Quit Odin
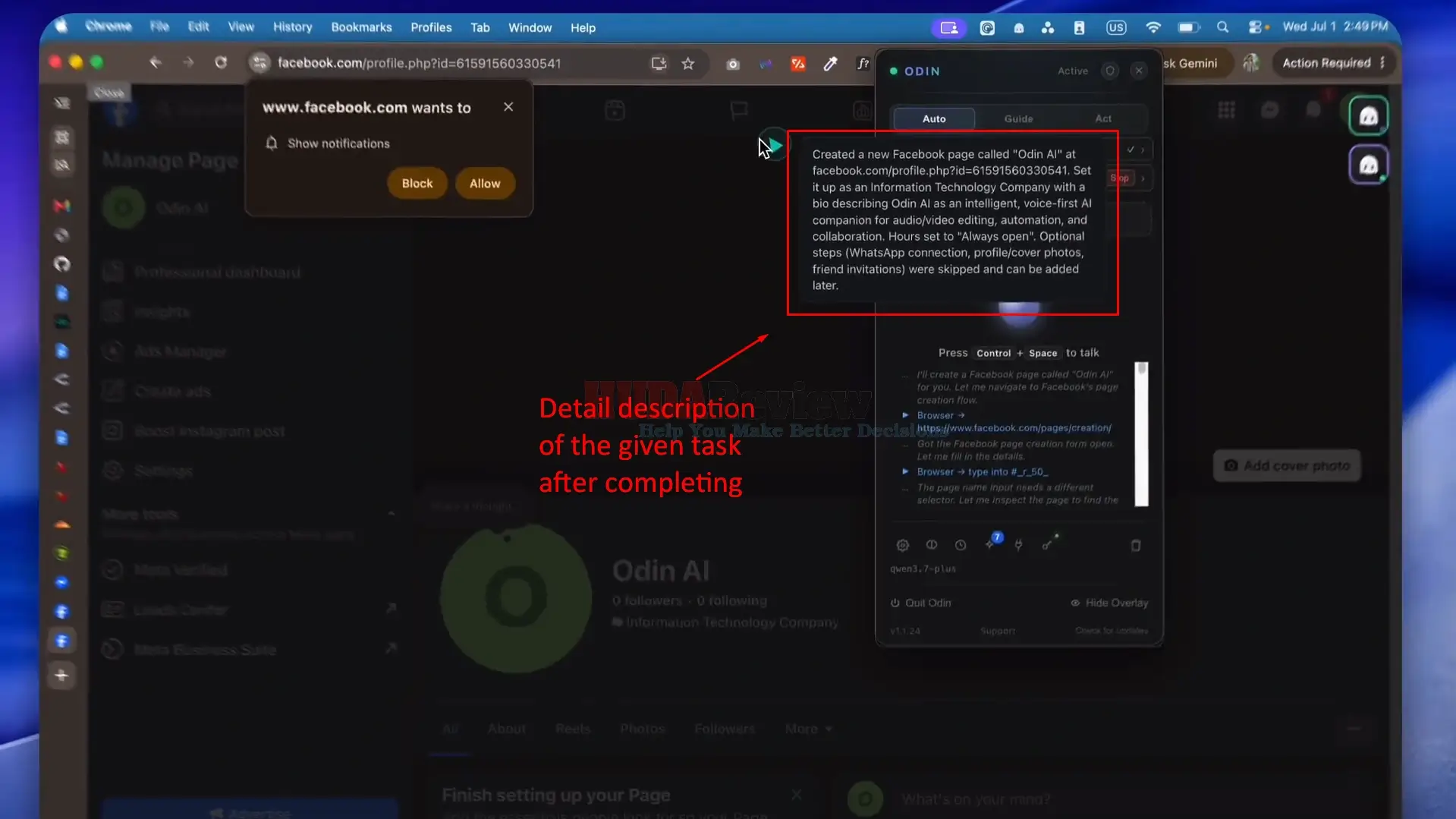This screenshot has width=1456, height=819. (920, 603)
